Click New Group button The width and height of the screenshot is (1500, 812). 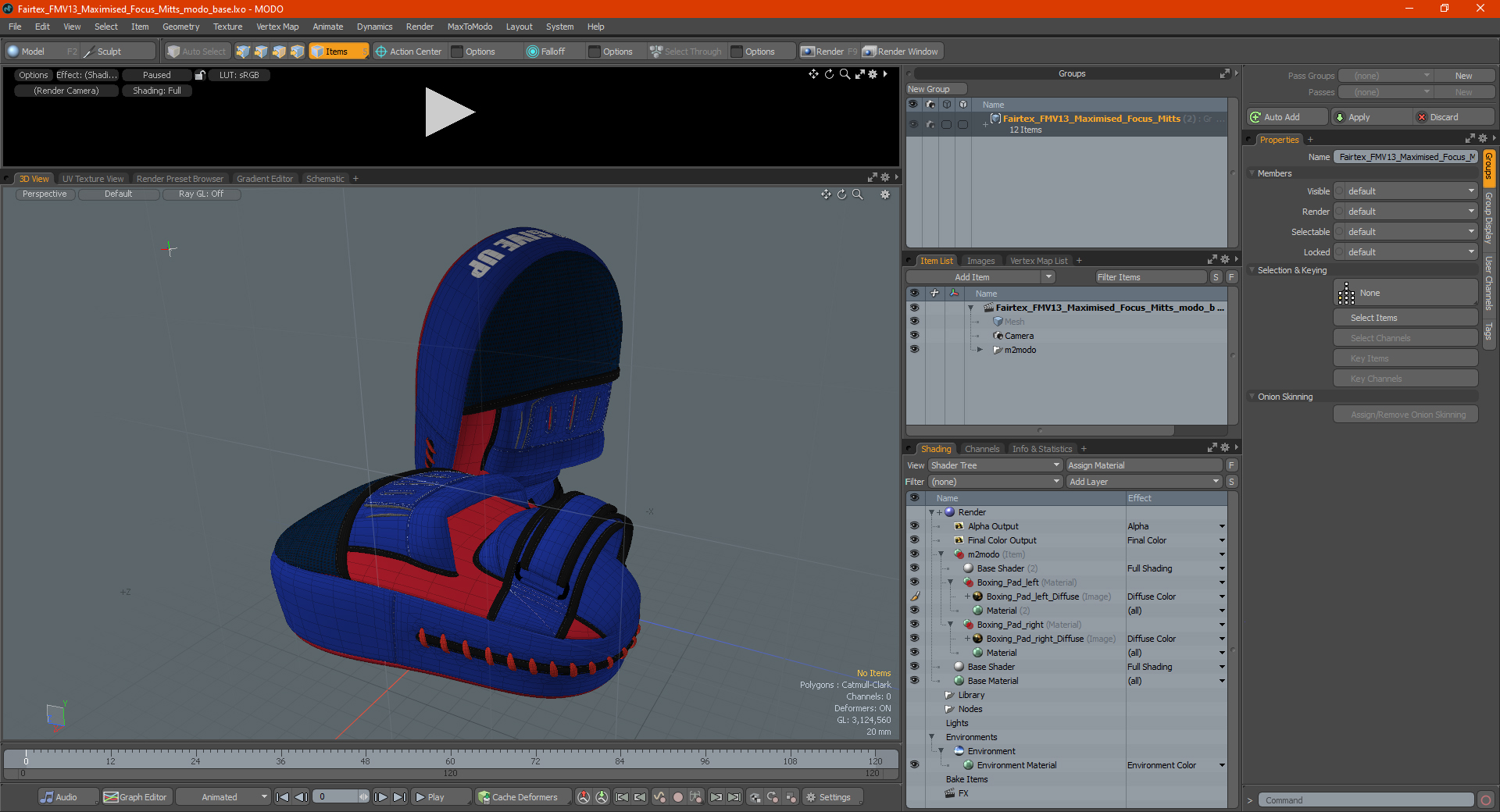(936, 89)
